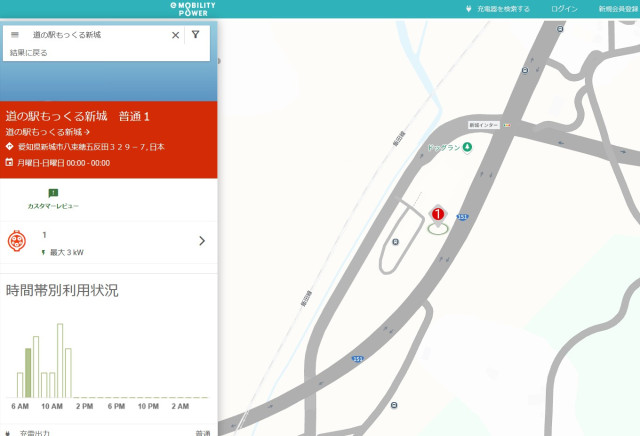Click the filled green bar in usage chart
Image resolution: width=640 pixels, height=436 pixels.
(x=28, y=373)
